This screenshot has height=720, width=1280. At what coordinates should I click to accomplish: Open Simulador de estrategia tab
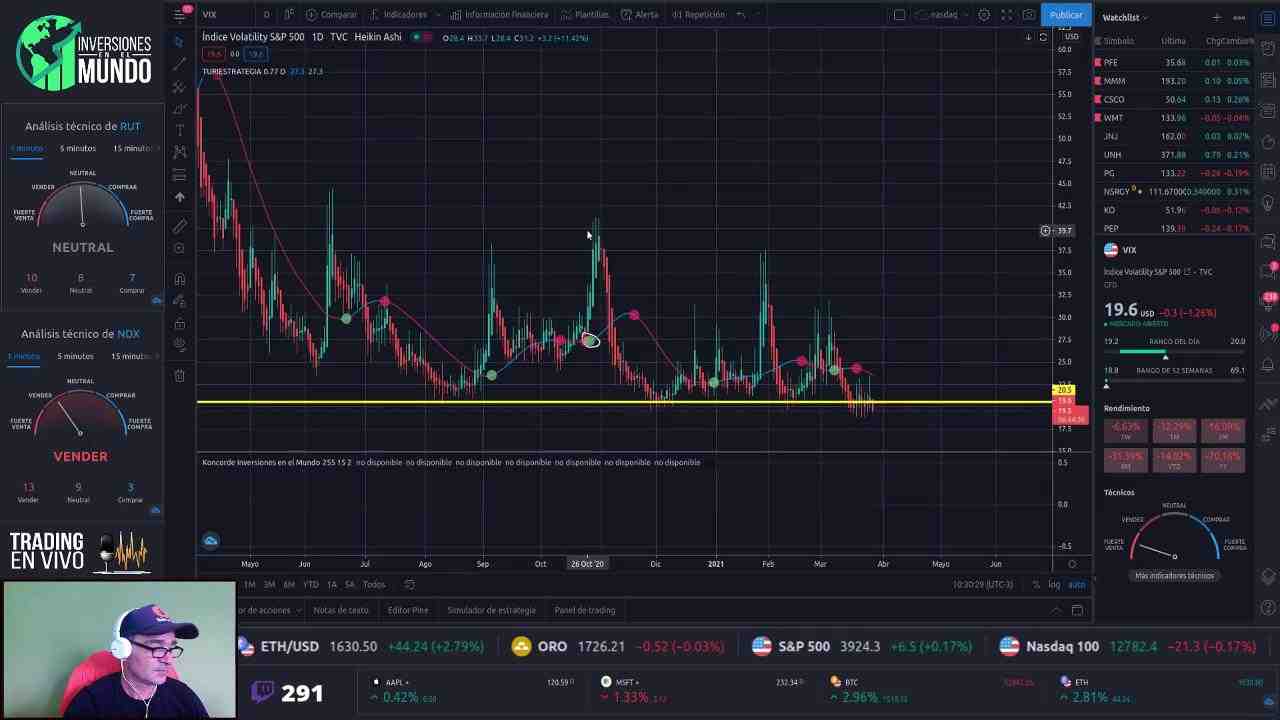point(491,610)
